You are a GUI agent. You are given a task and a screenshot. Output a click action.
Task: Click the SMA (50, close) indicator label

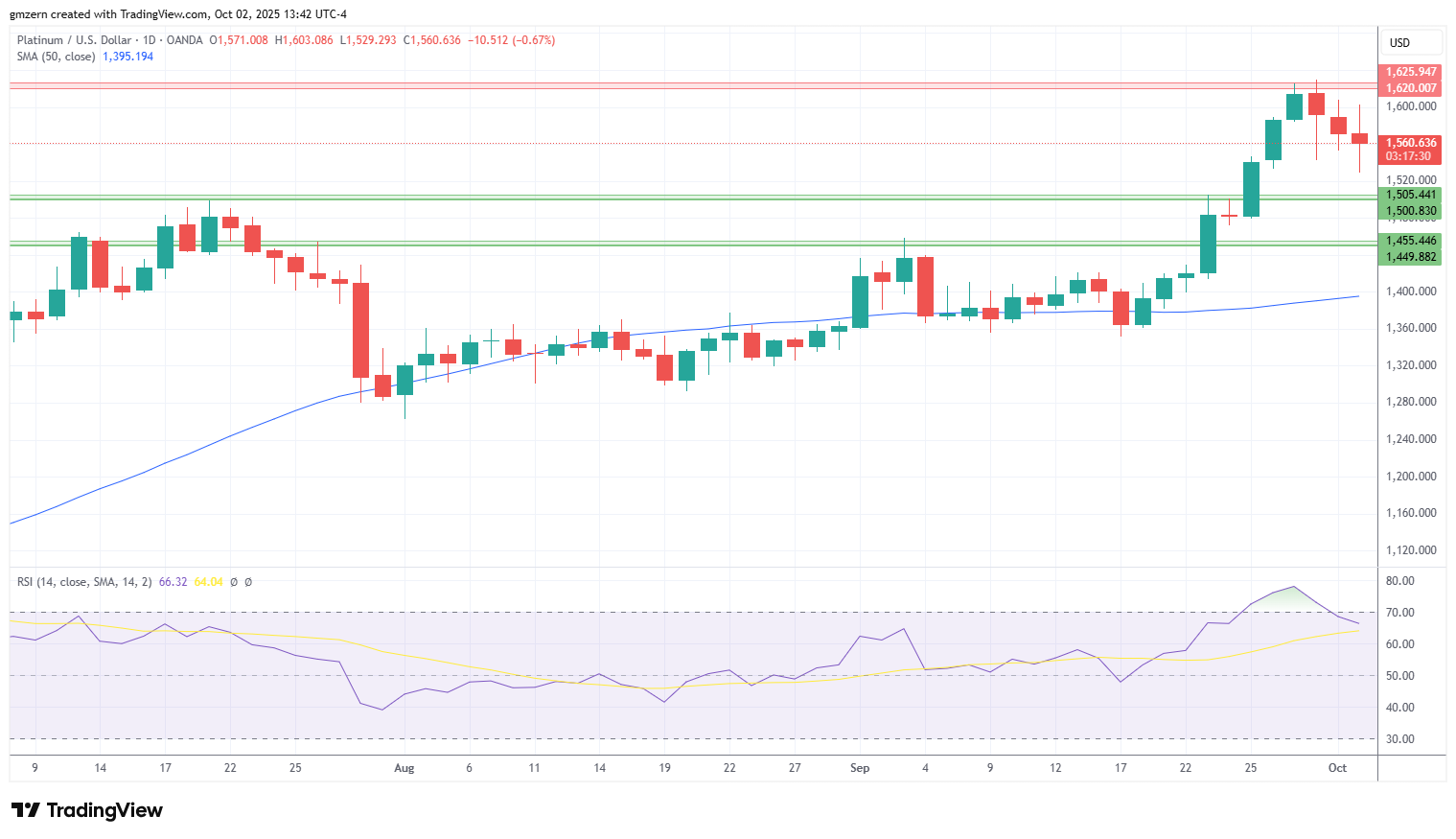pos(57,57)
